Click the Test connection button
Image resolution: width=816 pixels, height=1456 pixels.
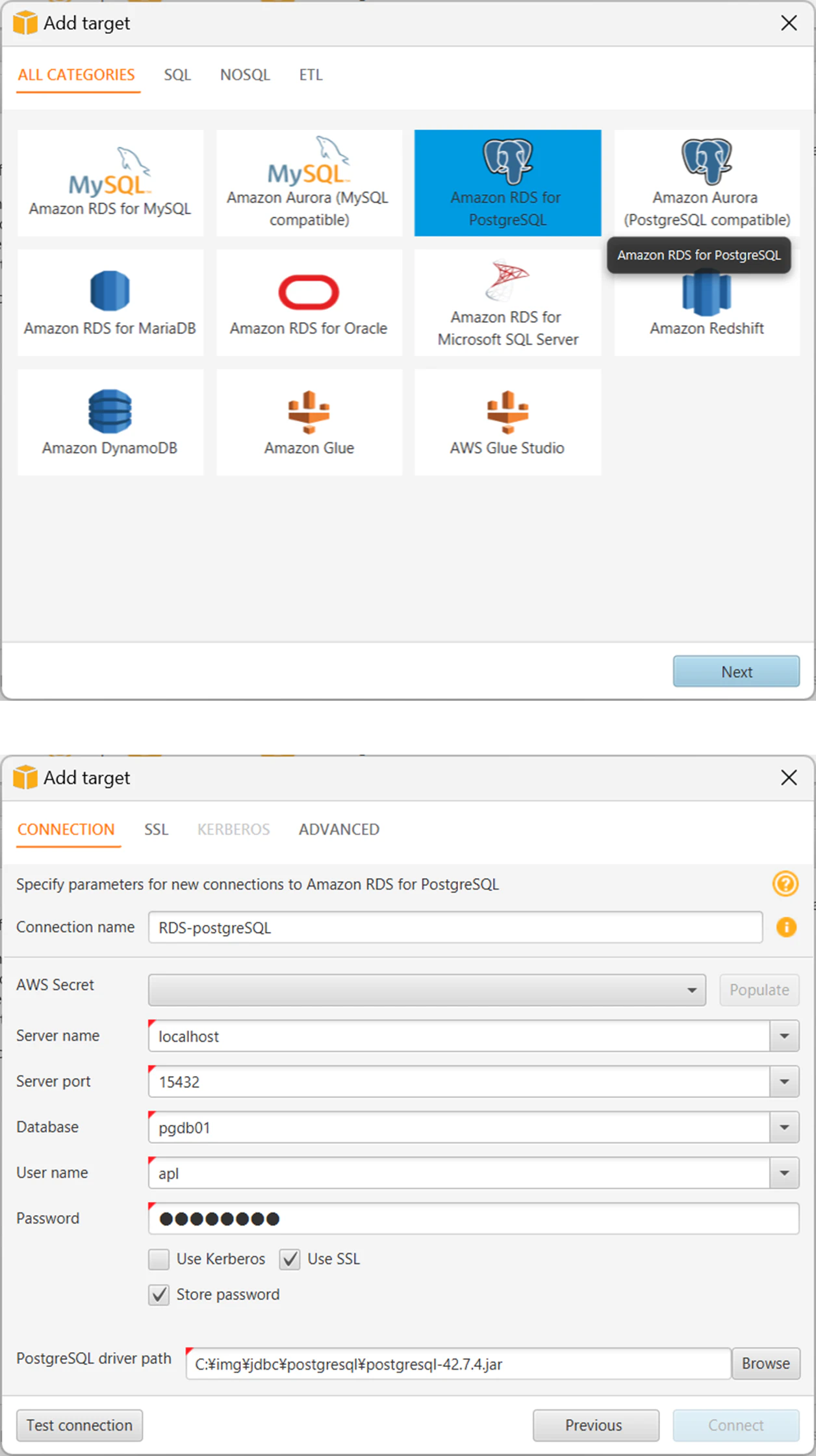pos(79,1425)
